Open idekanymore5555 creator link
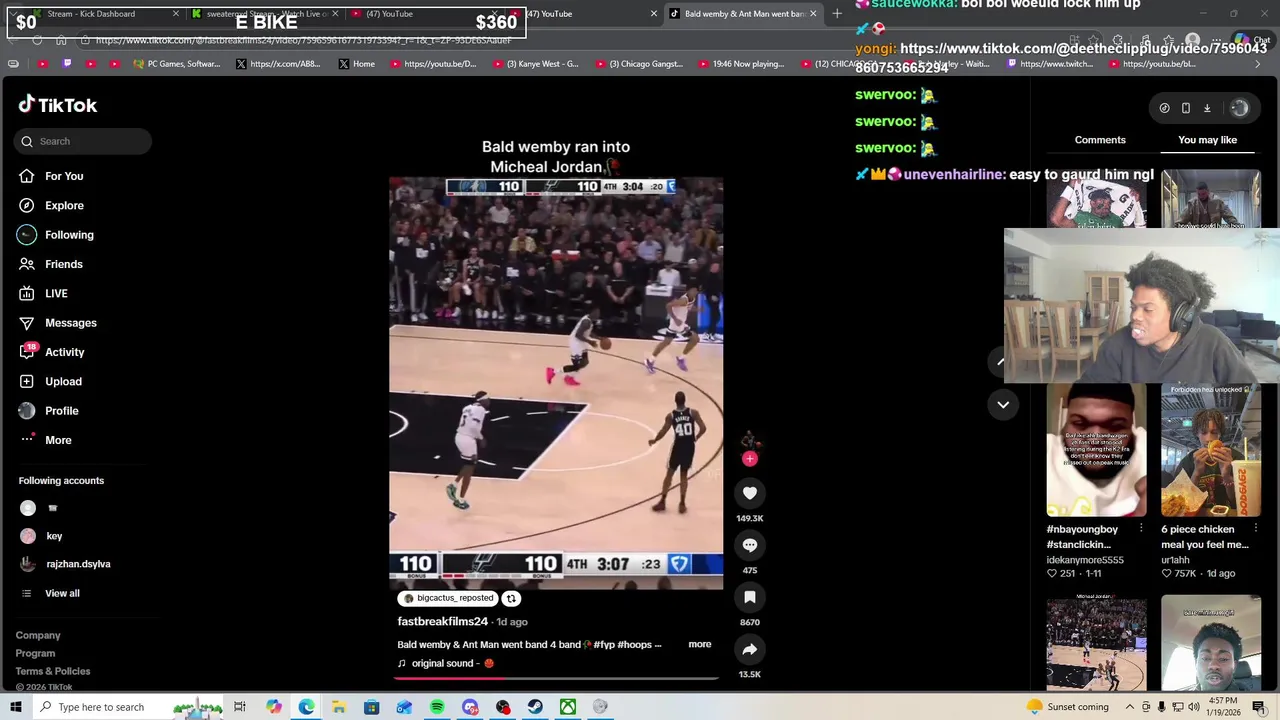The width and height of the screenshot is (1280, 720). pyautogui.click(x=1085, y=560)
